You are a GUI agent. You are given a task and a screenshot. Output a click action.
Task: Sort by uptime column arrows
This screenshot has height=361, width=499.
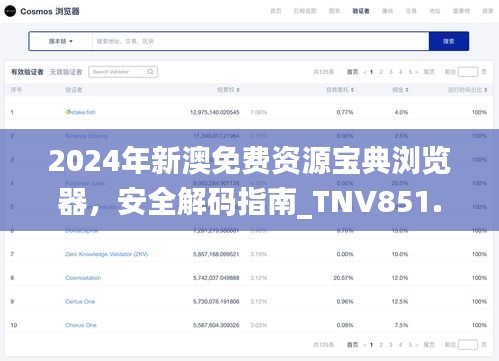(x=486, y=90)
